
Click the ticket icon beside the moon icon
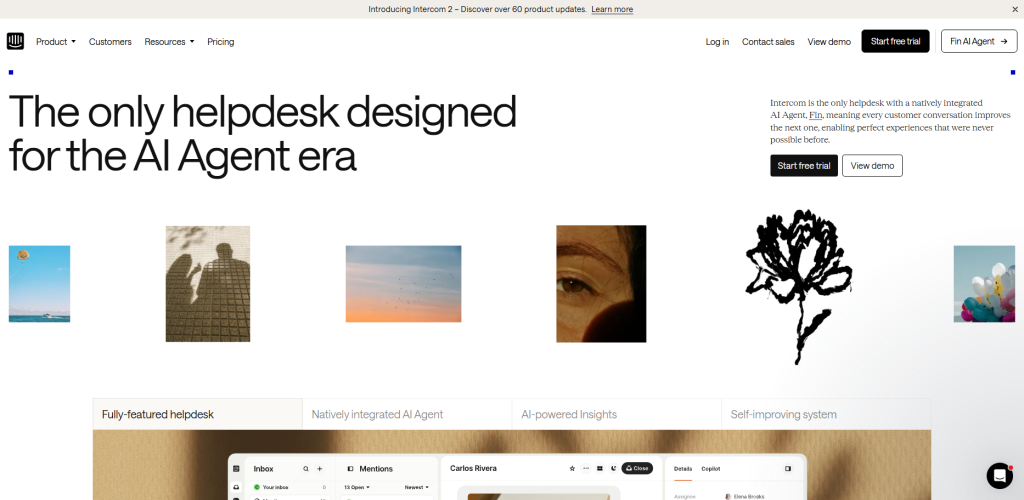(600, 468)
